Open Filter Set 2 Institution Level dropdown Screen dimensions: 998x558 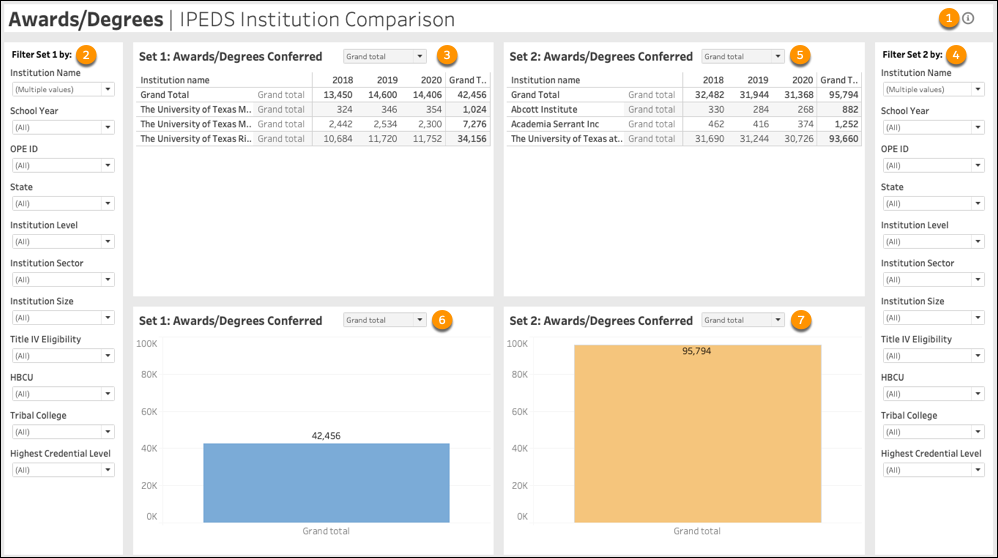(934, 242)
